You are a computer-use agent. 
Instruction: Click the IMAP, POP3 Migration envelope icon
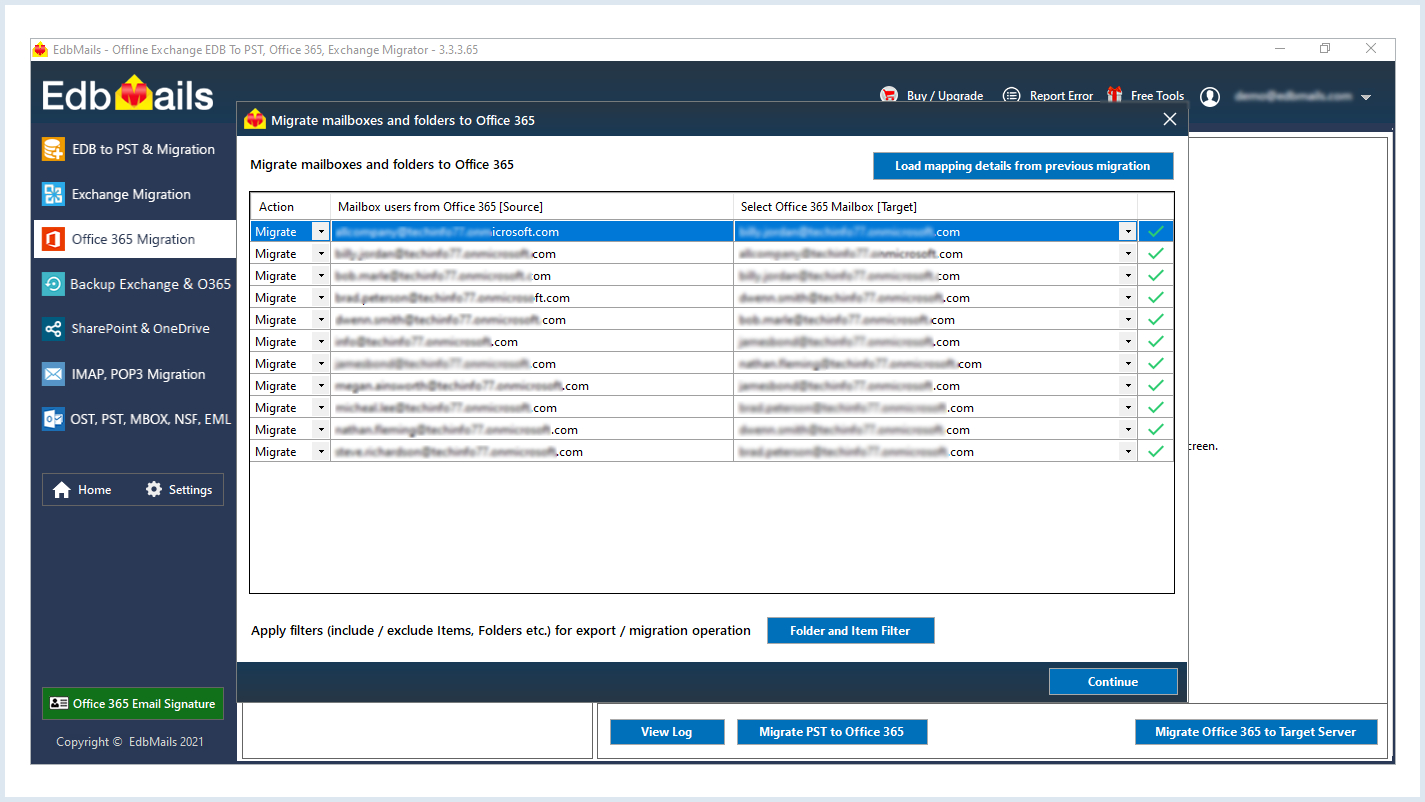[x=53, y=374]
